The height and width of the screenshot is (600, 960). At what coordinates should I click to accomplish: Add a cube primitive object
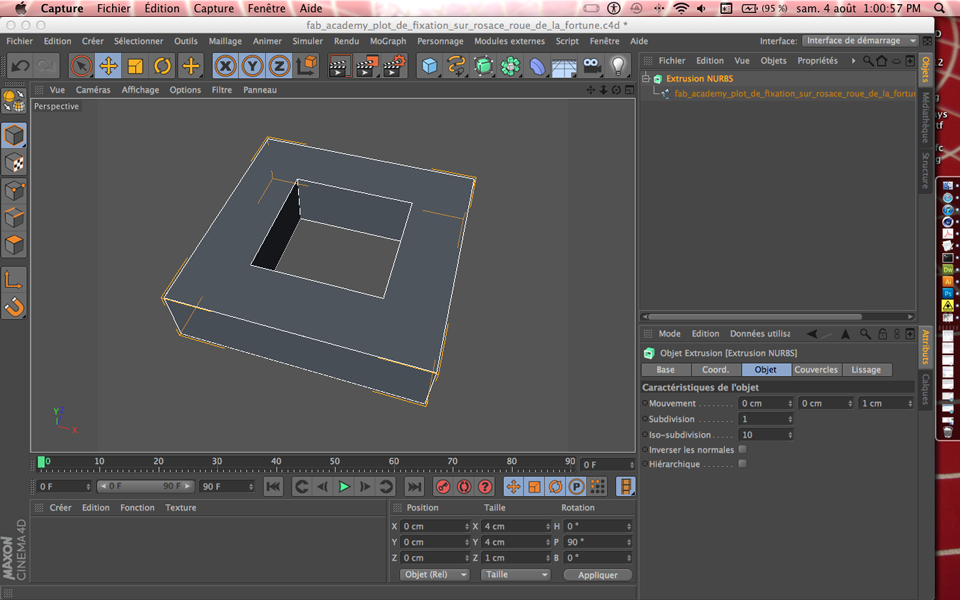tap(430, 67)
